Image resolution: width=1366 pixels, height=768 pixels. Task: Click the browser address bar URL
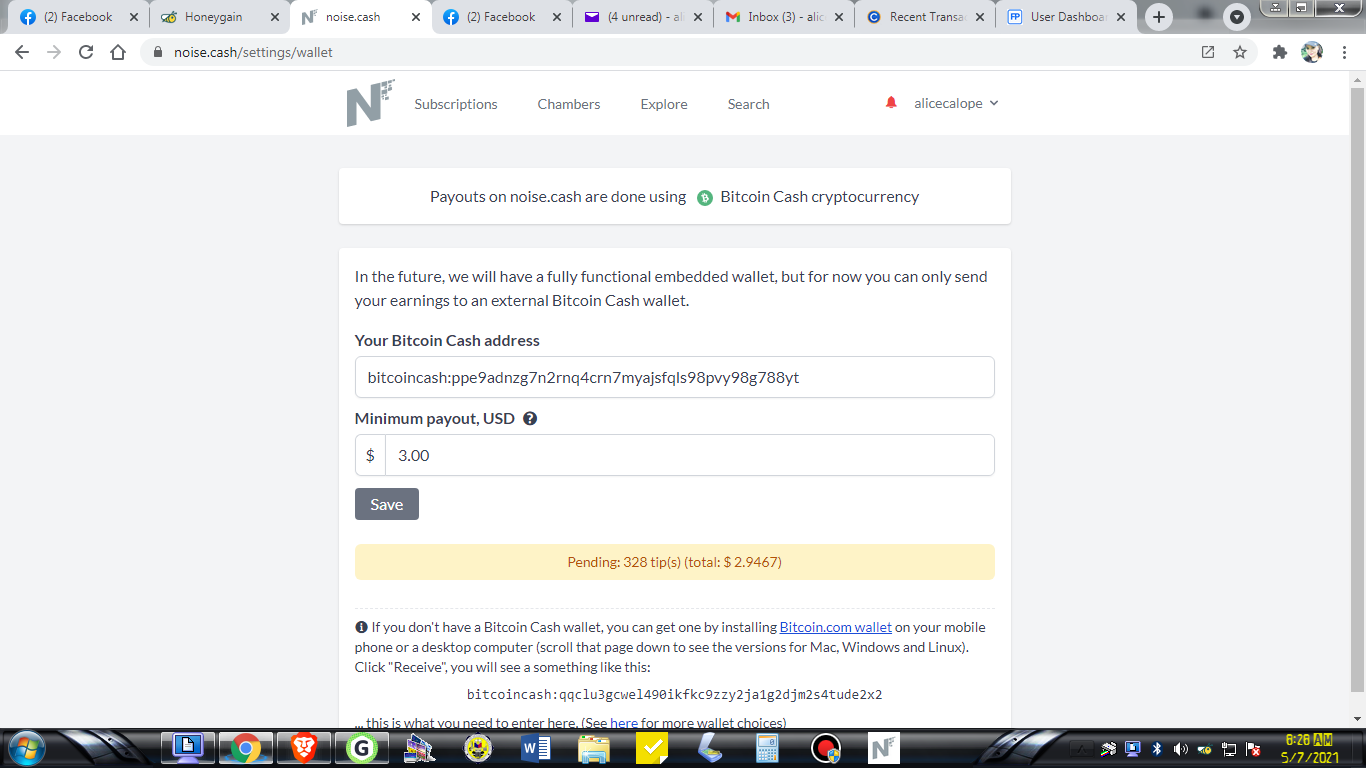click(253, 52)
